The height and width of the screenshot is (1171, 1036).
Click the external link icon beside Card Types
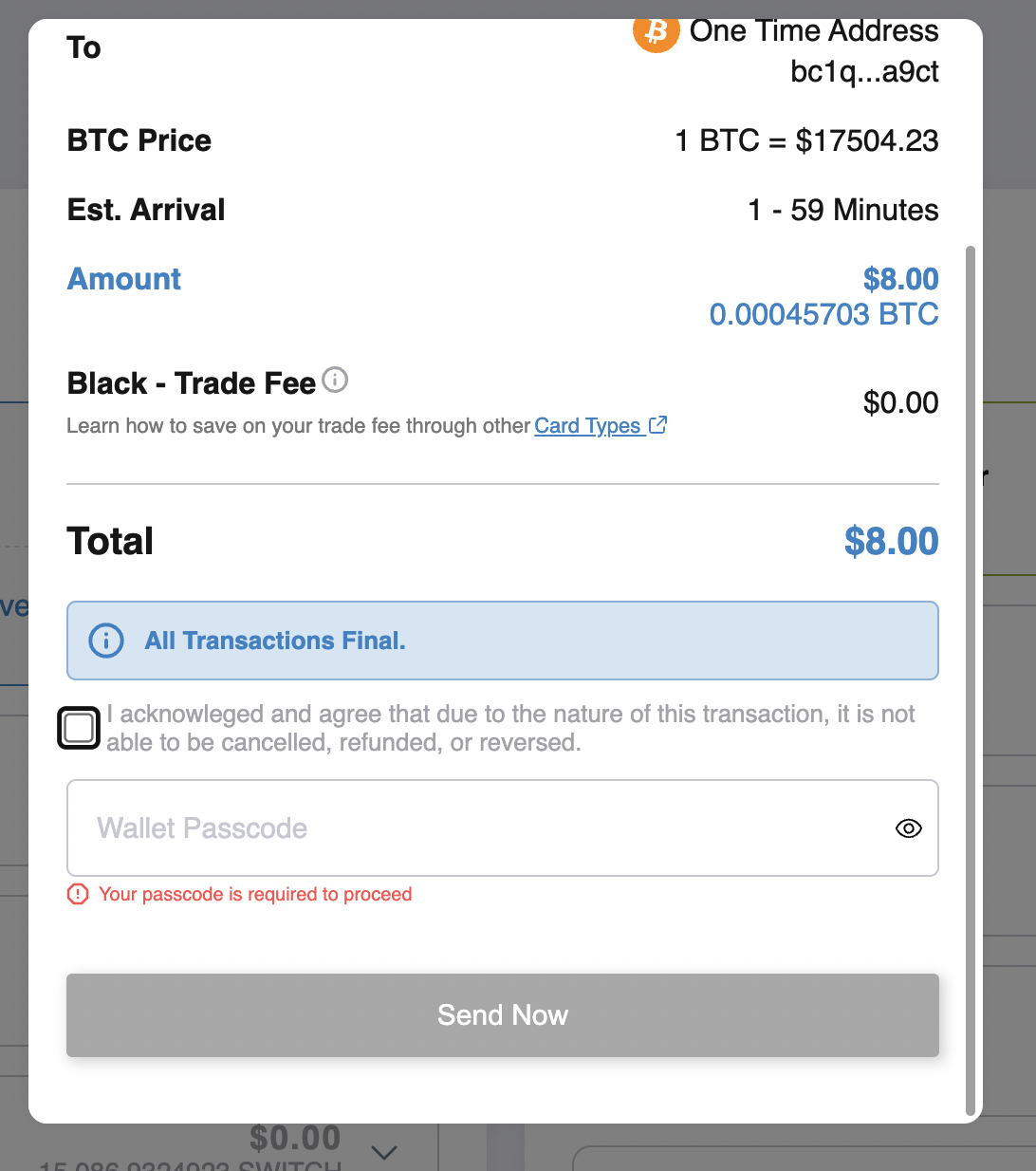coord(657,425)
